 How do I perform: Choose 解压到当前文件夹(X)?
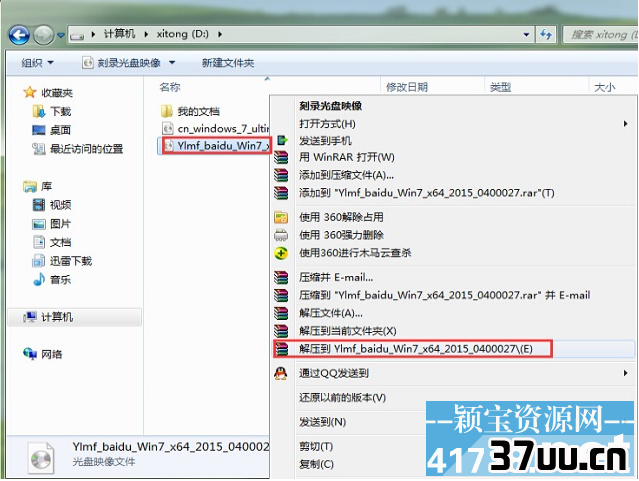pyautogui.click(x=348, y=331)
